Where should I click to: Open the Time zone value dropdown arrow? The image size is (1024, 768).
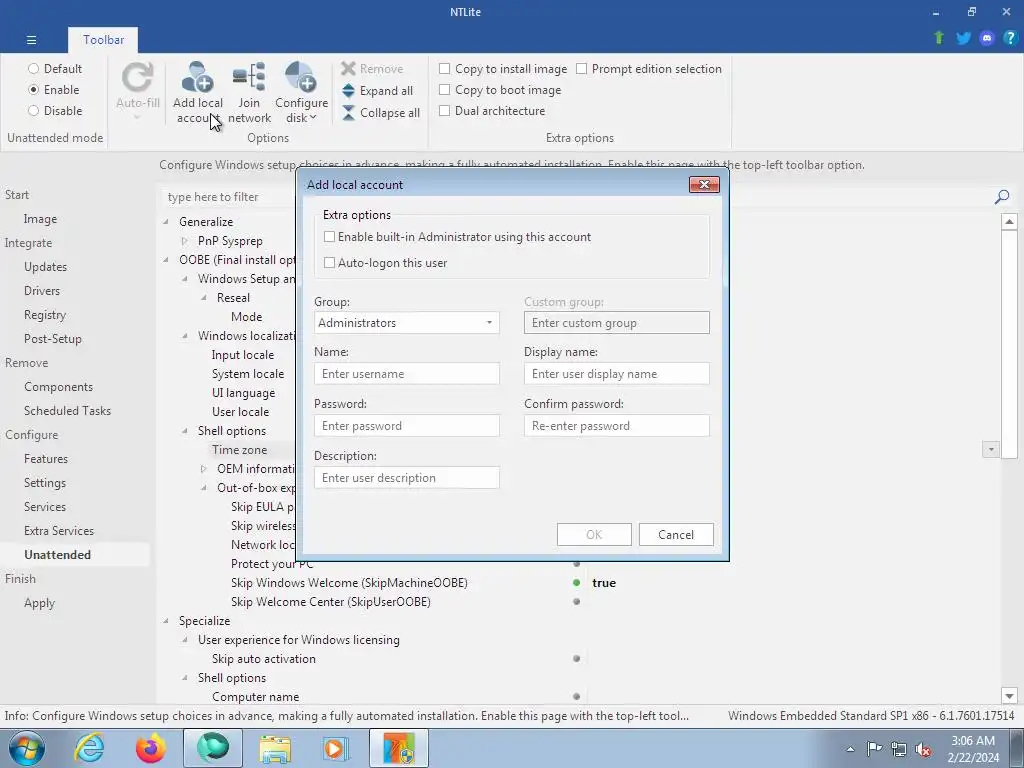(991, 449)
